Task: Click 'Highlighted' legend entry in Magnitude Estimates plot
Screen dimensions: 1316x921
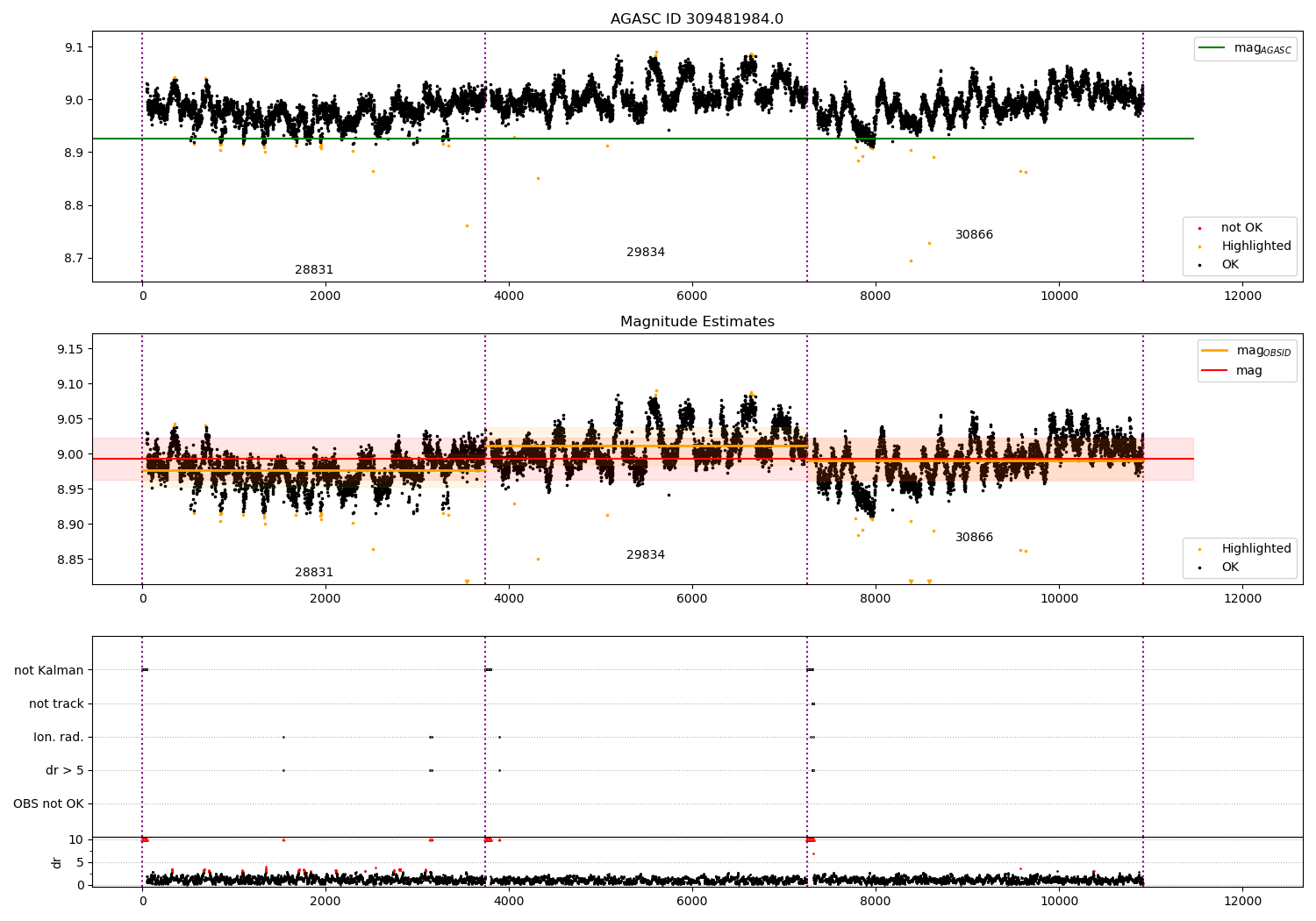Action: 1256,549
